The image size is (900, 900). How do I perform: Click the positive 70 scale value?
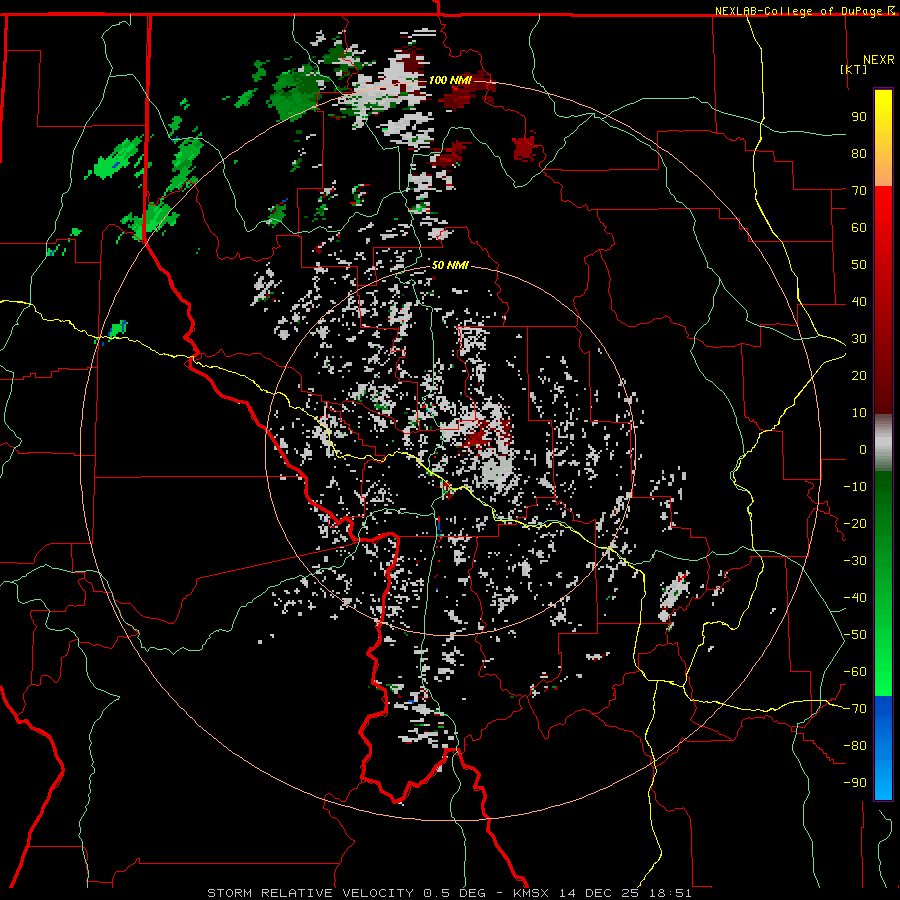pos(859,191)
